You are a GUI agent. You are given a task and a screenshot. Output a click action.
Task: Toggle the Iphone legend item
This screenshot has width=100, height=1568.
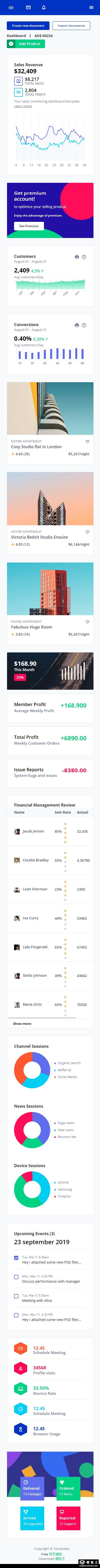pyautogui.click(x=61, y=1182)
